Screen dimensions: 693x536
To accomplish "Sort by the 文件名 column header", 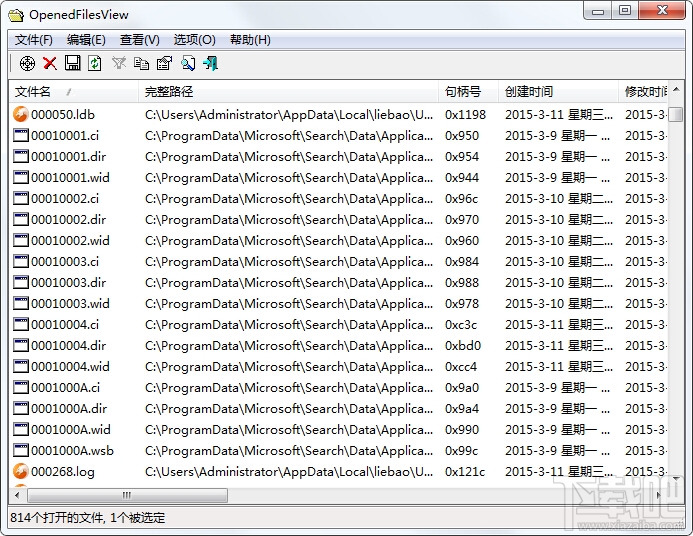I will click(x=74, y=91).
